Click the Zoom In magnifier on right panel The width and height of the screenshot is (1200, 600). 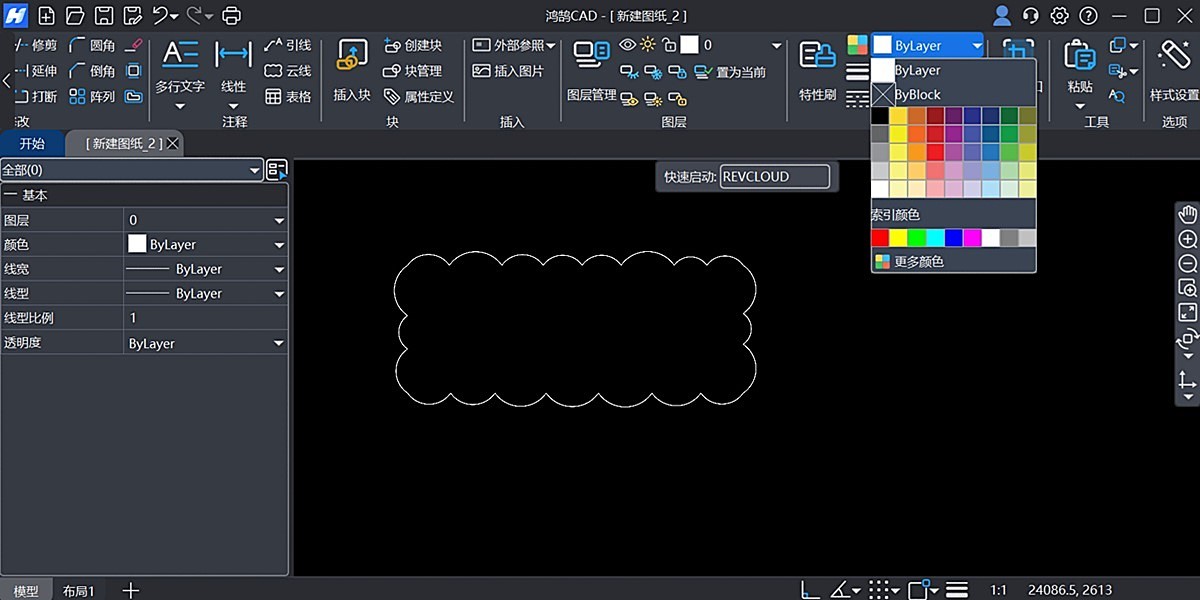pyautogui.click(x=1187, y=239)
